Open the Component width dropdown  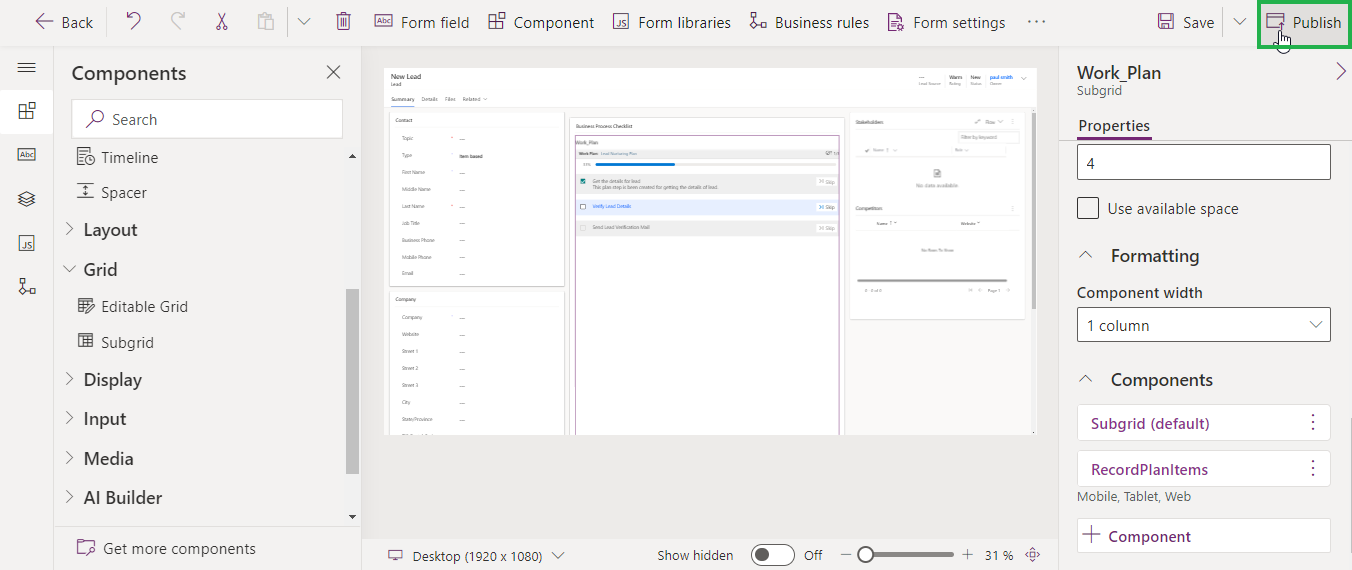click(1203, 325)
